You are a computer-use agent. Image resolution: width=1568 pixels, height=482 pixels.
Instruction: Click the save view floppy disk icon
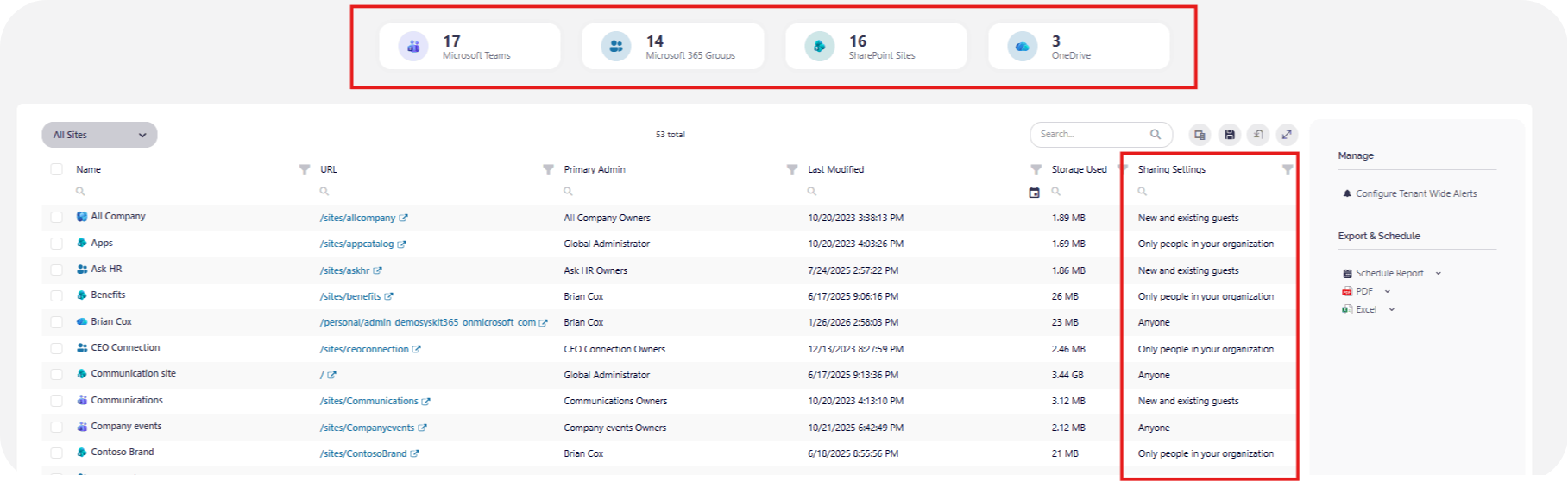point(1229,135)
